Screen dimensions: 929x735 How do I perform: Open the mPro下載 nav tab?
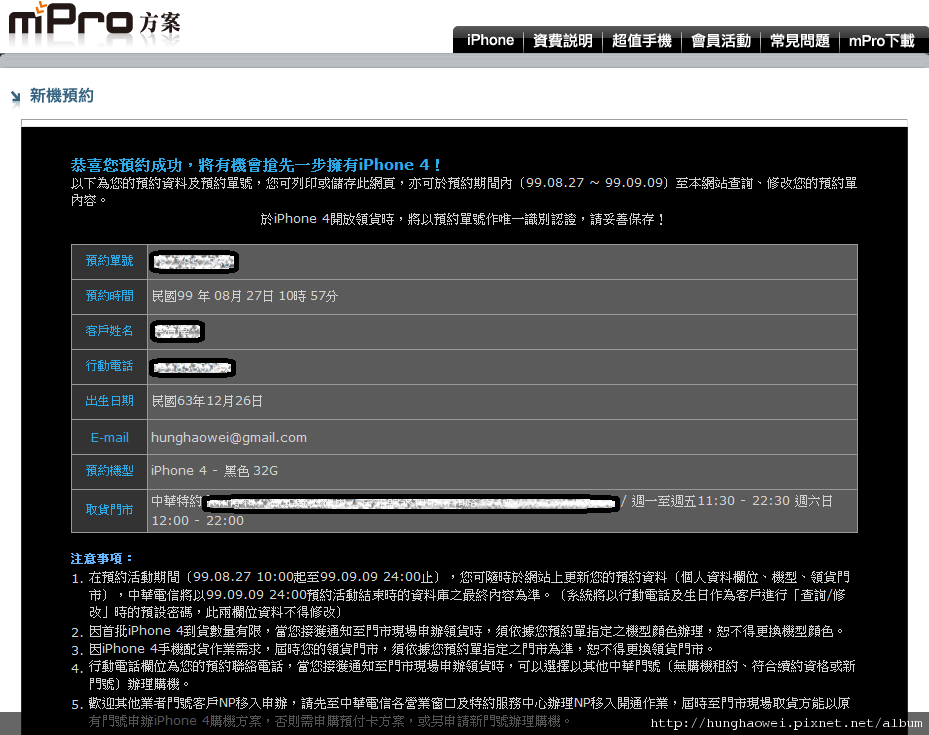click(882, 40)
